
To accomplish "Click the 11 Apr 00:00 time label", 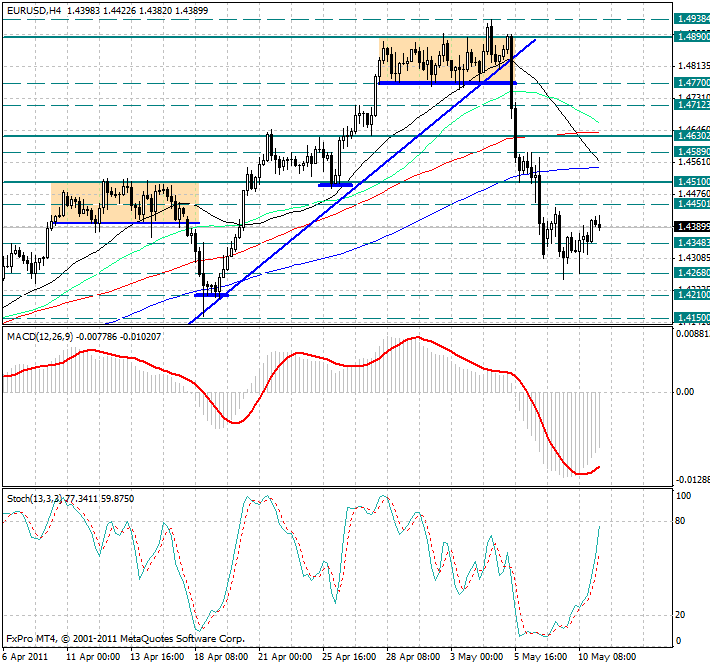I will pyautogui.click(x=93, y=656).
